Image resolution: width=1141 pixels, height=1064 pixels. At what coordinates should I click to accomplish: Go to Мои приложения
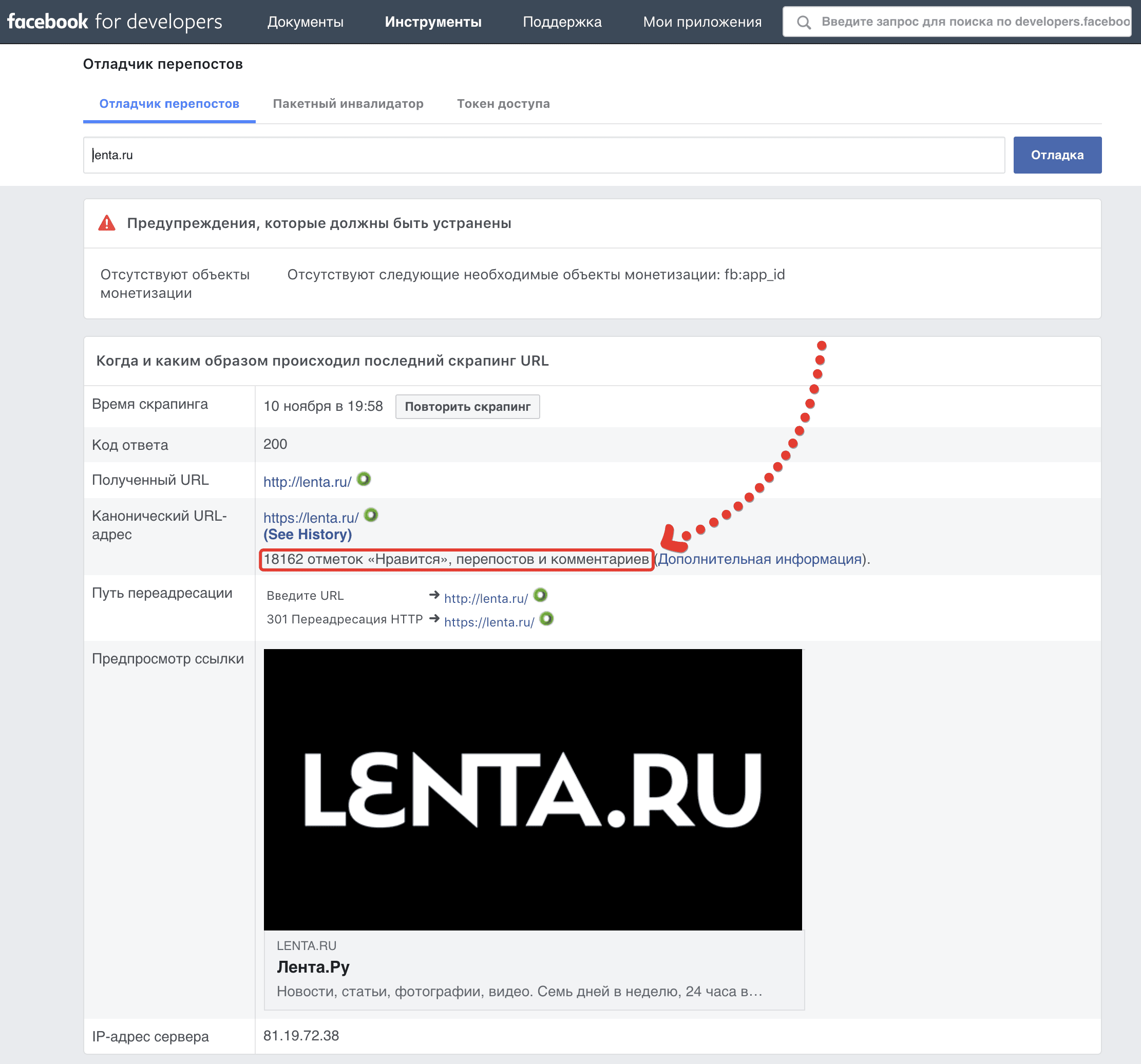(702, 22)
